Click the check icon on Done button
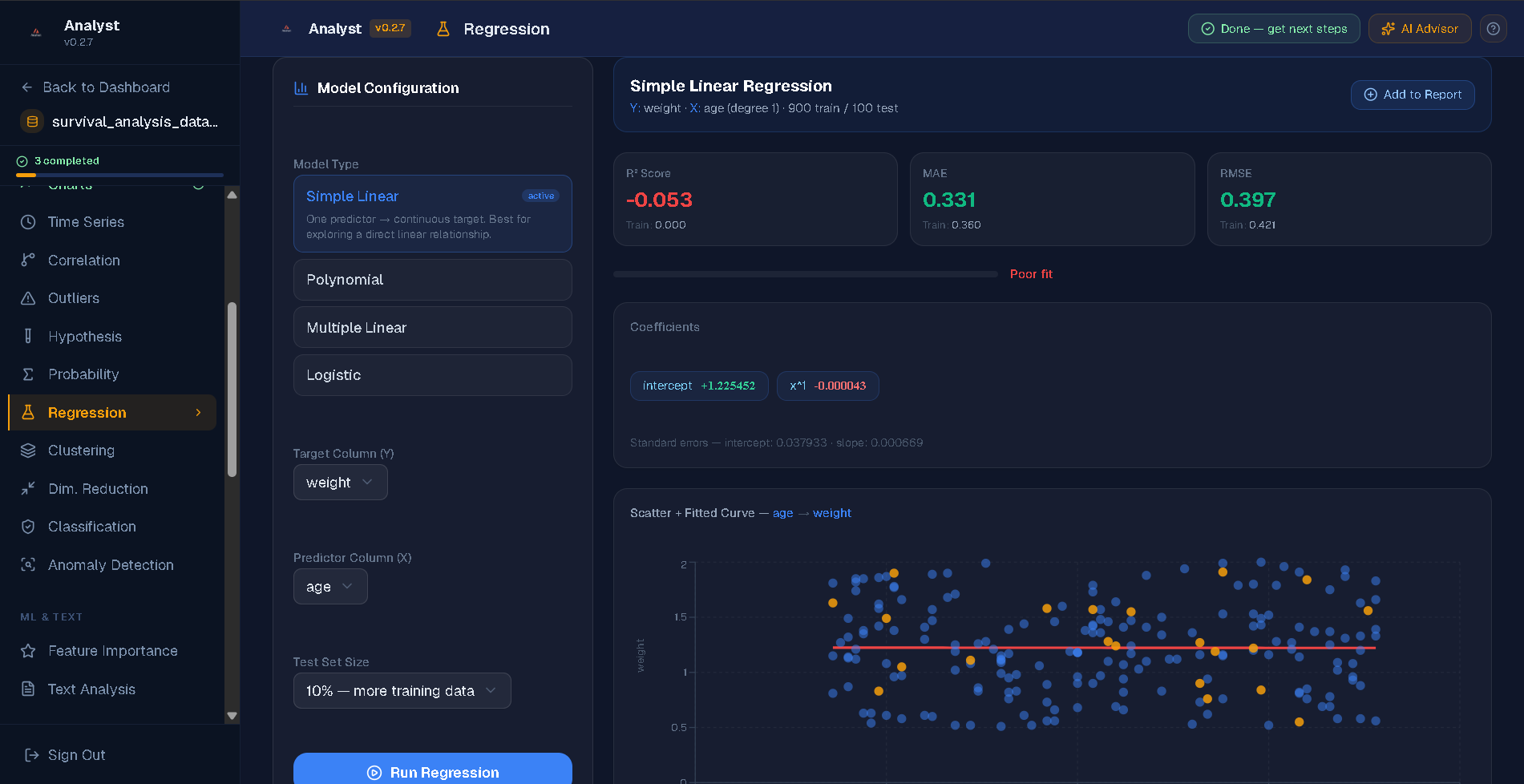This screenshot has width=1524, height=784. pos(1207,29)
